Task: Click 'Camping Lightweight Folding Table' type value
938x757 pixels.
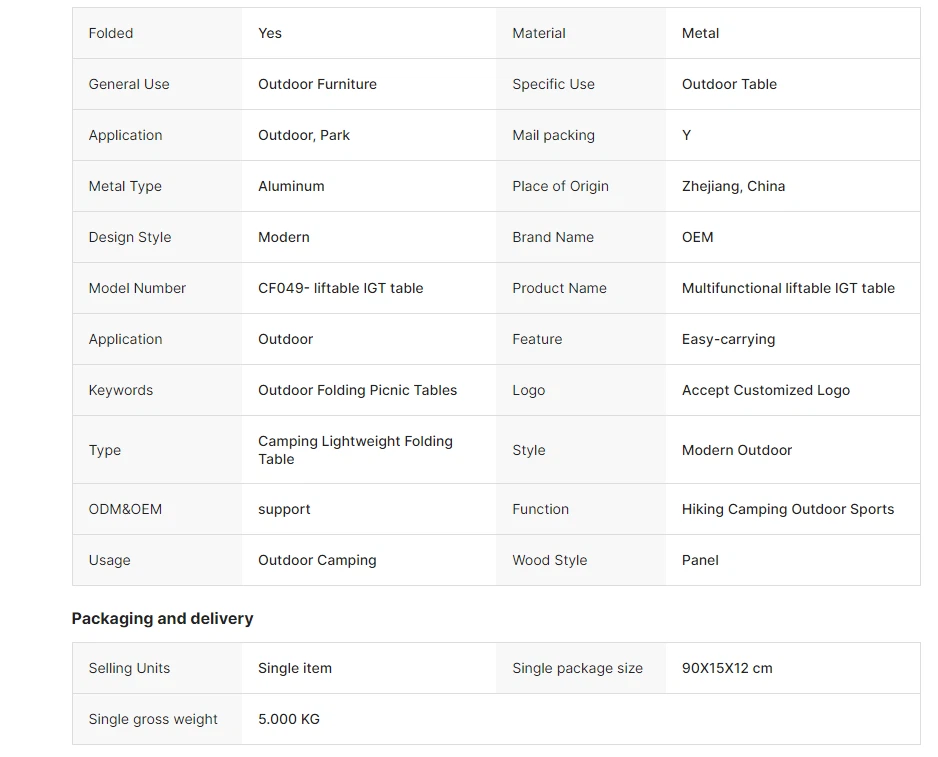Action: [355, 450]
